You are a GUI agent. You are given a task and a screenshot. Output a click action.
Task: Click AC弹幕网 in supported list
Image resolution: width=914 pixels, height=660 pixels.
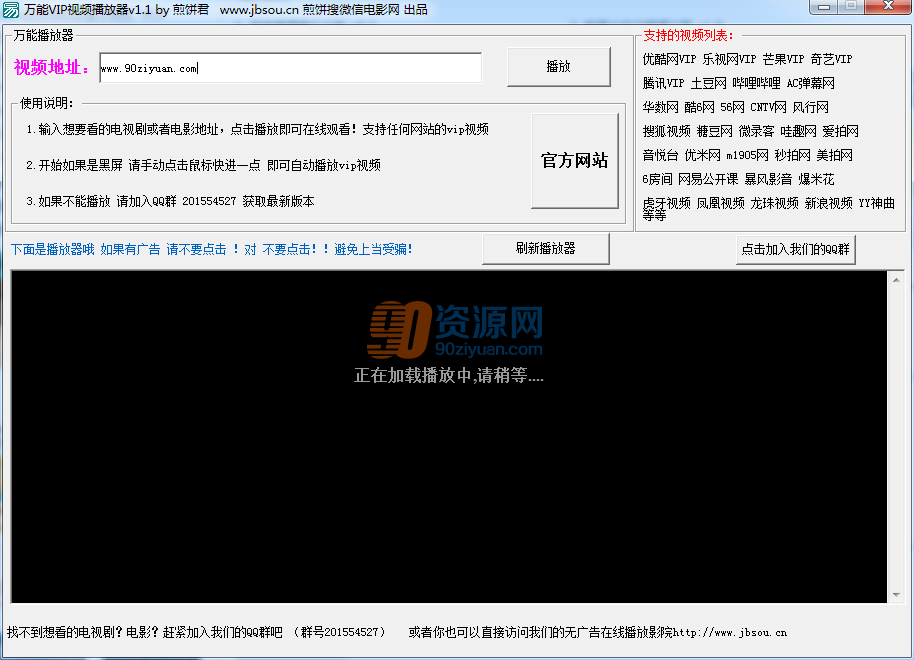tap(810, 83)
